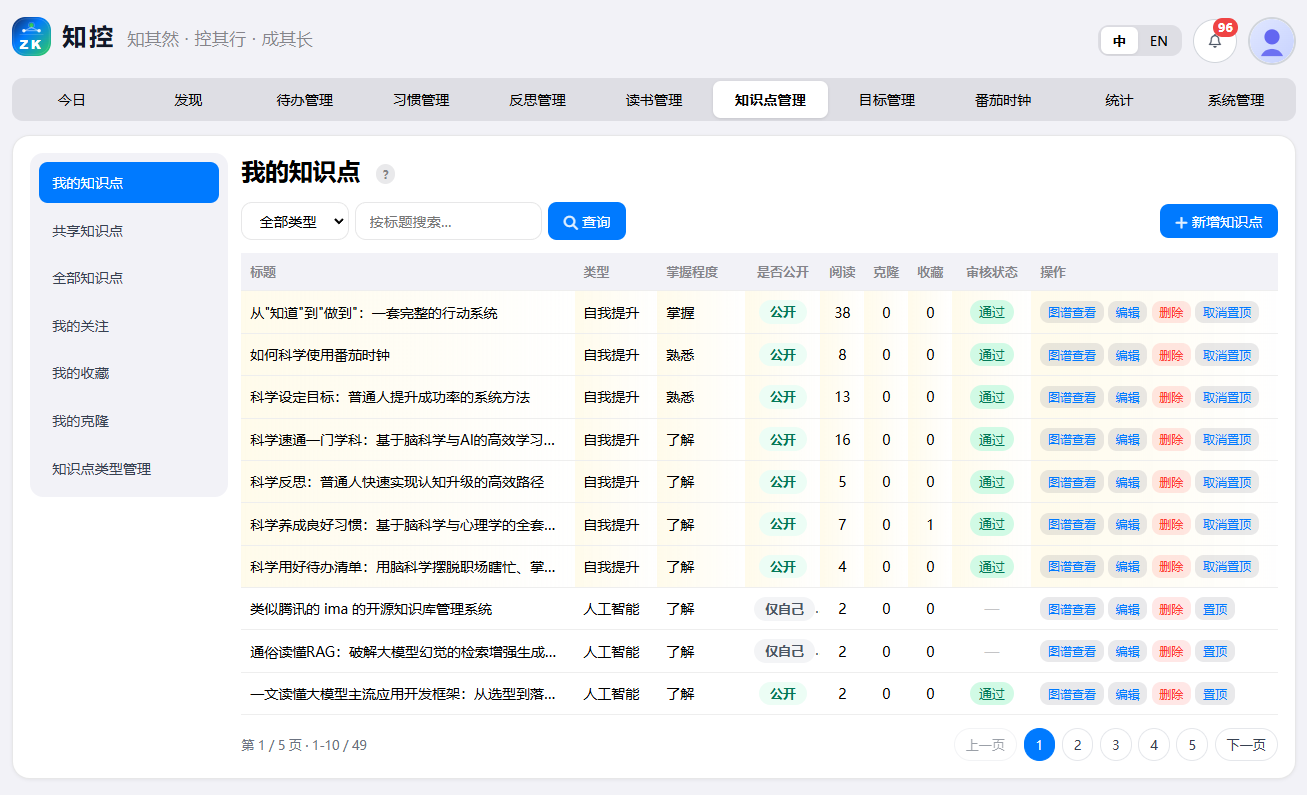The image size is (1307, 795).
Task: Click the ZK app logo icon
Action: pyautogui.click(x=31, y=37)
